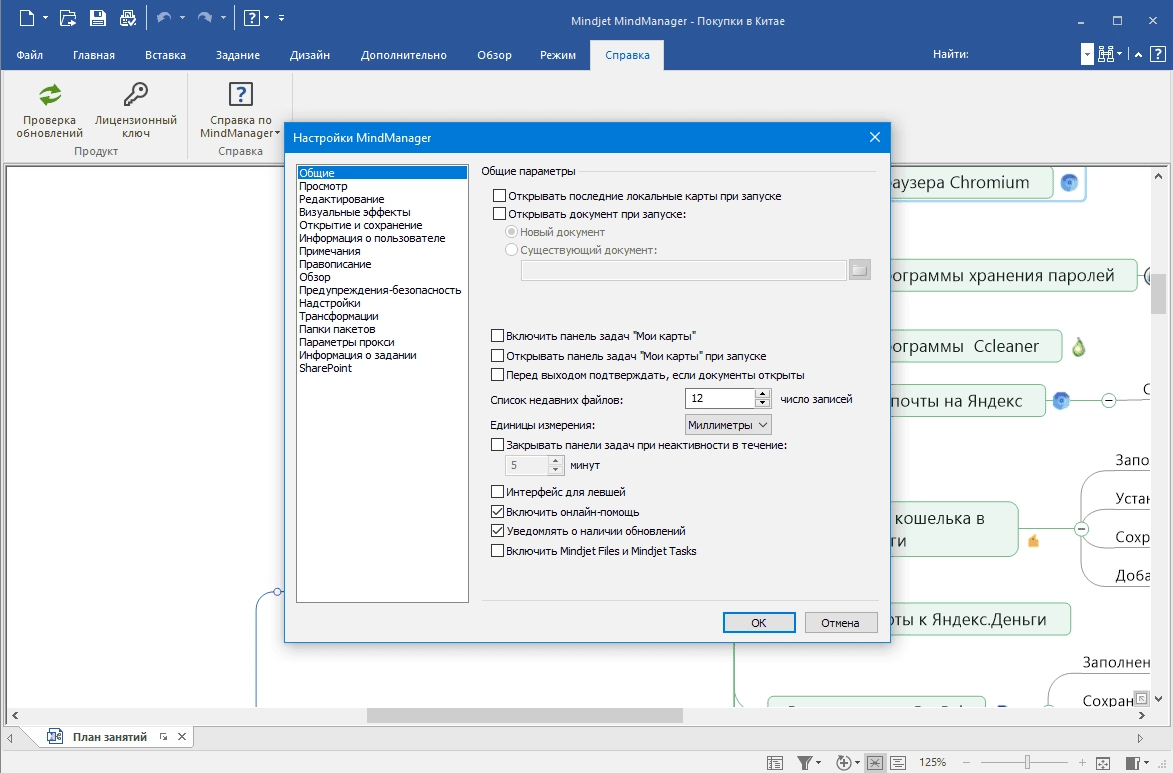Click the map structure icon beside search box

click(x=1106, y=54)
